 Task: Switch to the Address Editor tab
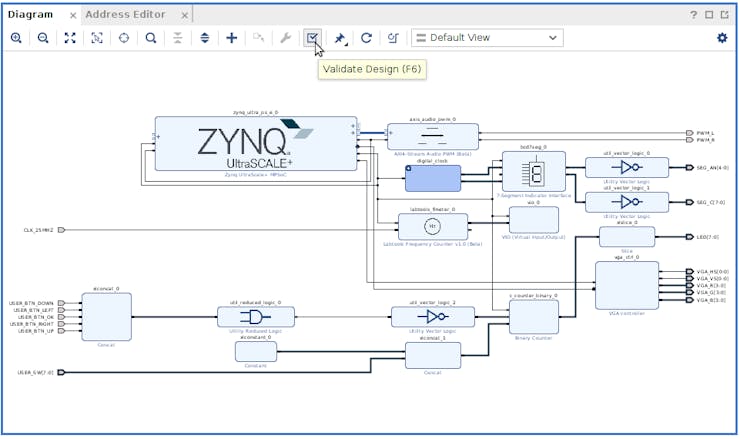[x=126, y=15]
